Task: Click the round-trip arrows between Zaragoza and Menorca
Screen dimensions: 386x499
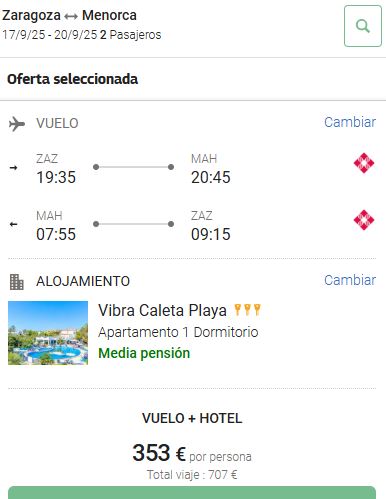Action: (71, 16)
